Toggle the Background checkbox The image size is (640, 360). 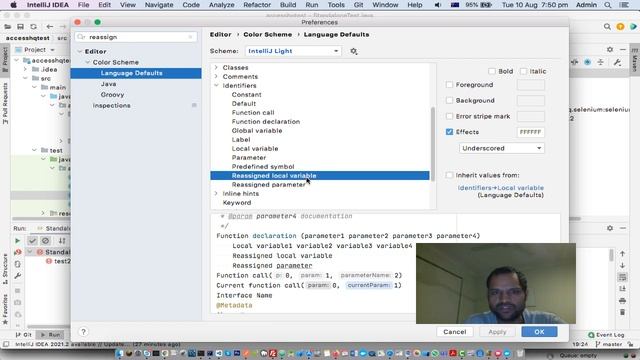point(449,100)
